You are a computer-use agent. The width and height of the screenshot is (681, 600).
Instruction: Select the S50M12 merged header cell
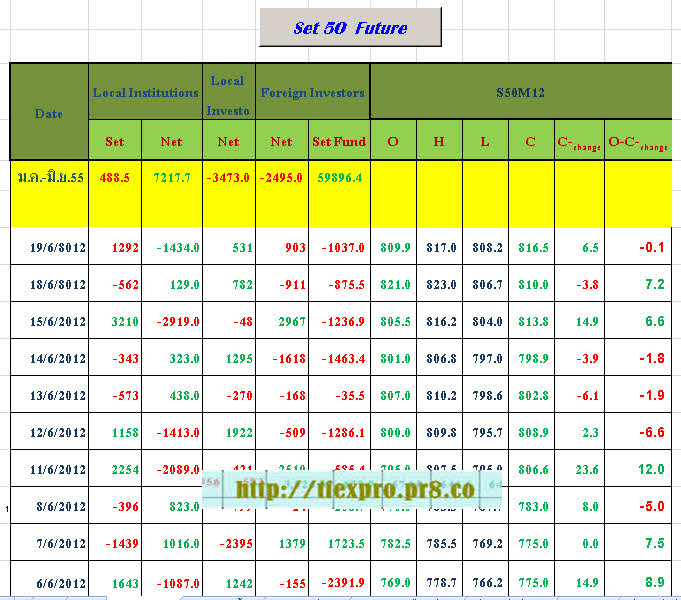pyautogui.click(x=520, y=92)
